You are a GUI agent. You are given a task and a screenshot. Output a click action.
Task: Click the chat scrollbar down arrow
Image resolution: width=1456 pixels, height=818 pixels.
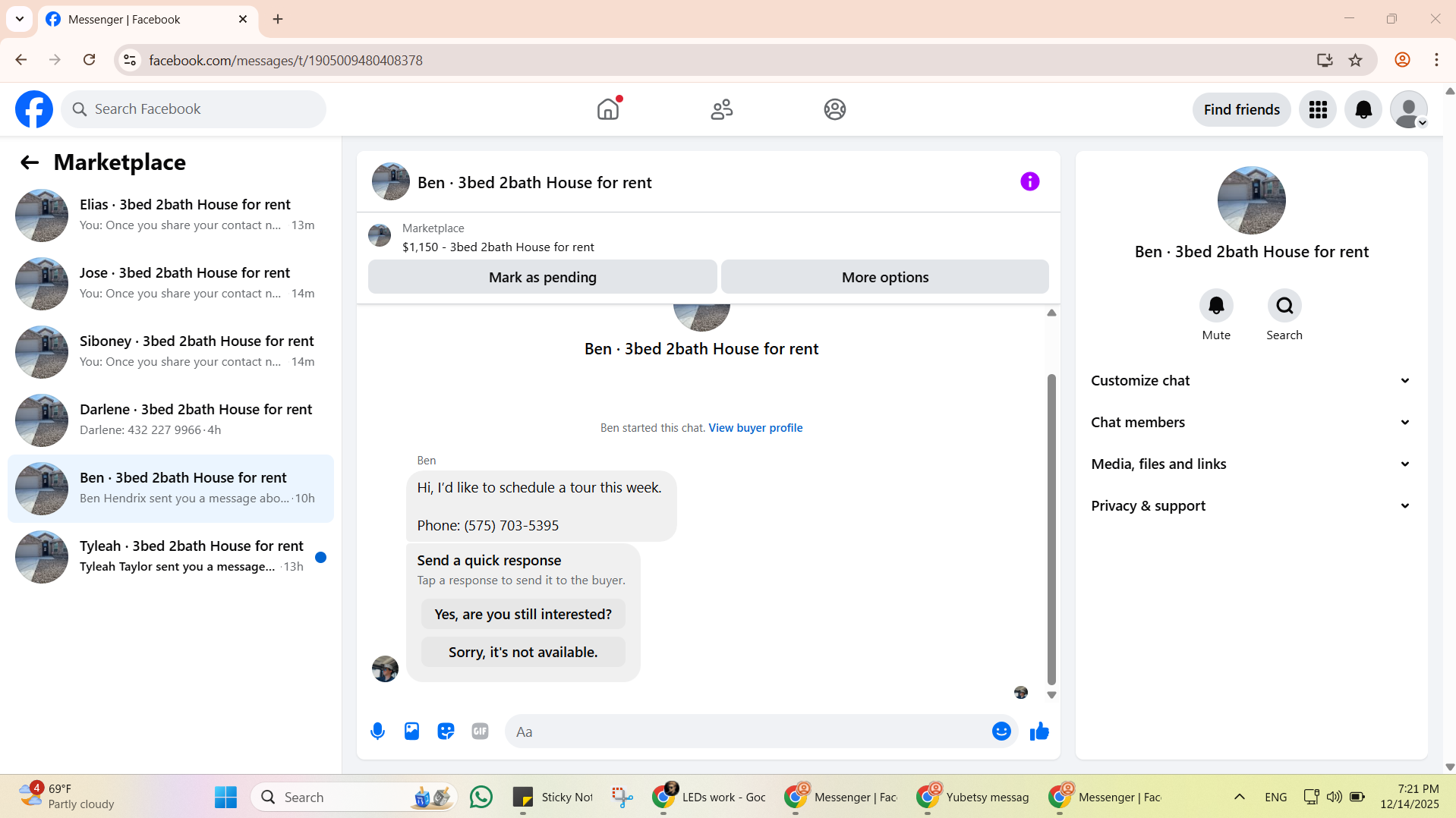point(1051,695)
